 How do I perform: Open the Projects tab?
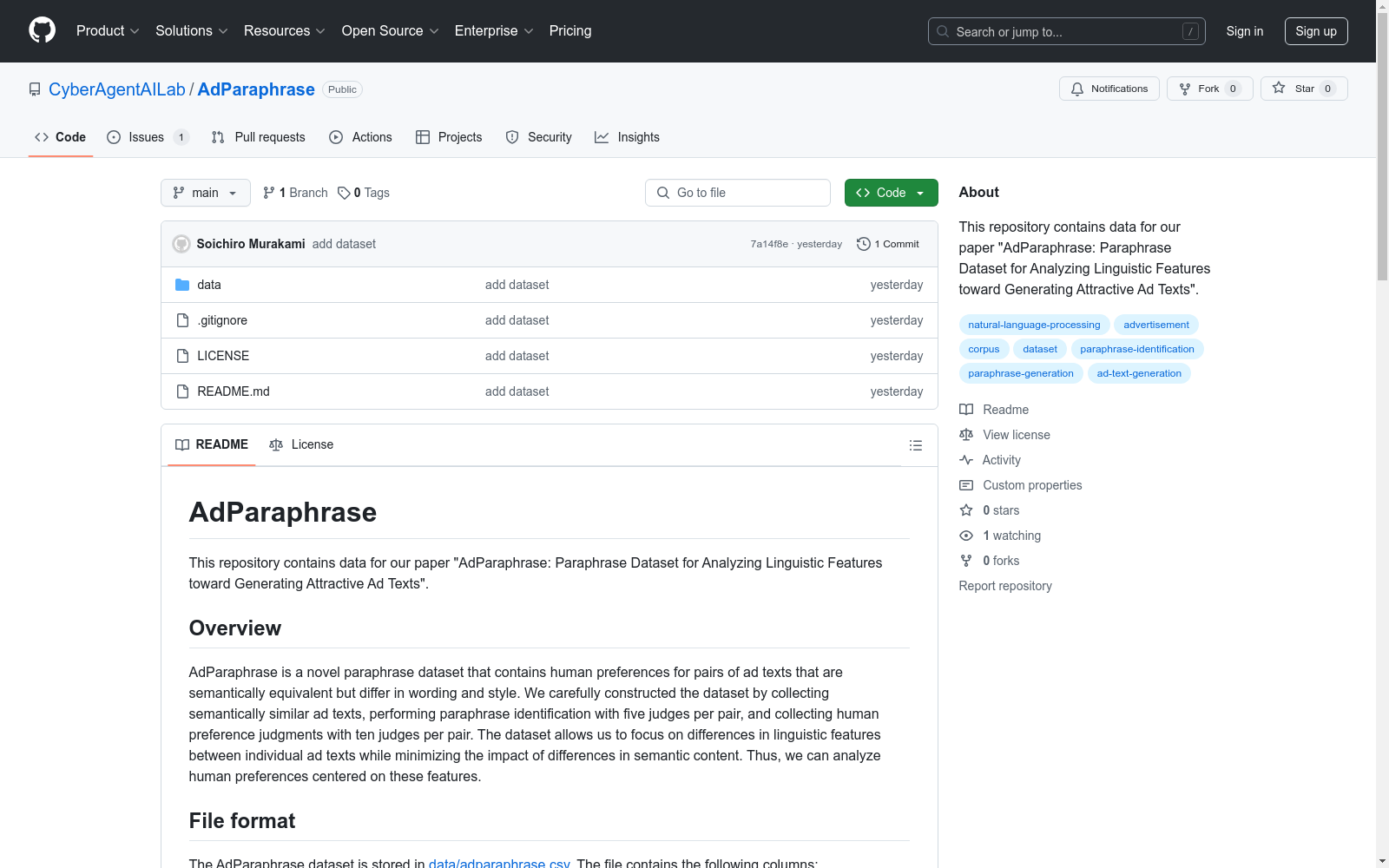(x=449, y=137)
